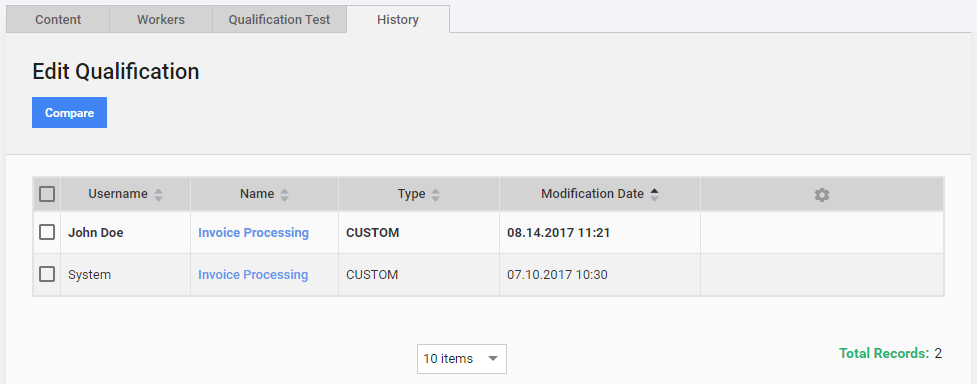Click the Name column header
The width and height of the screenshot is (977, 384).
pyautogui.click(x=264, y=194)
